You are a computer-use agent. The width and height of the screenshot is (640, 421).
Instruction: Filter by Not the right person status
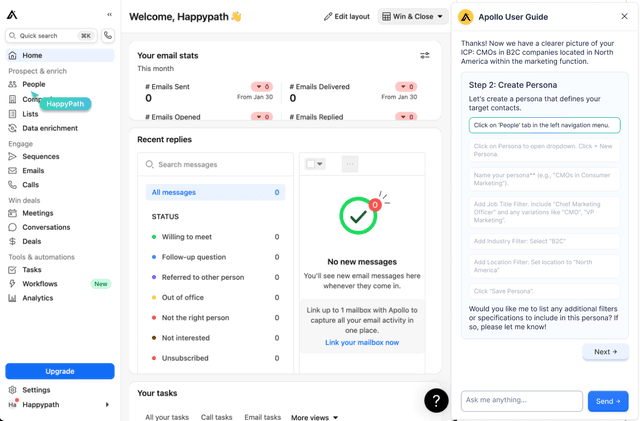tap(215, 318)
